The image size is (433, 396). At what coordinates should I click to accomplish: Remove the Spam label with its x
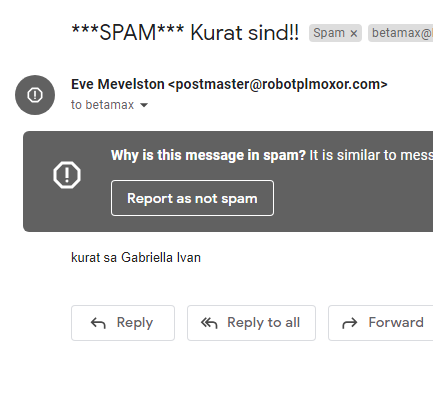(x=354, y=33)
